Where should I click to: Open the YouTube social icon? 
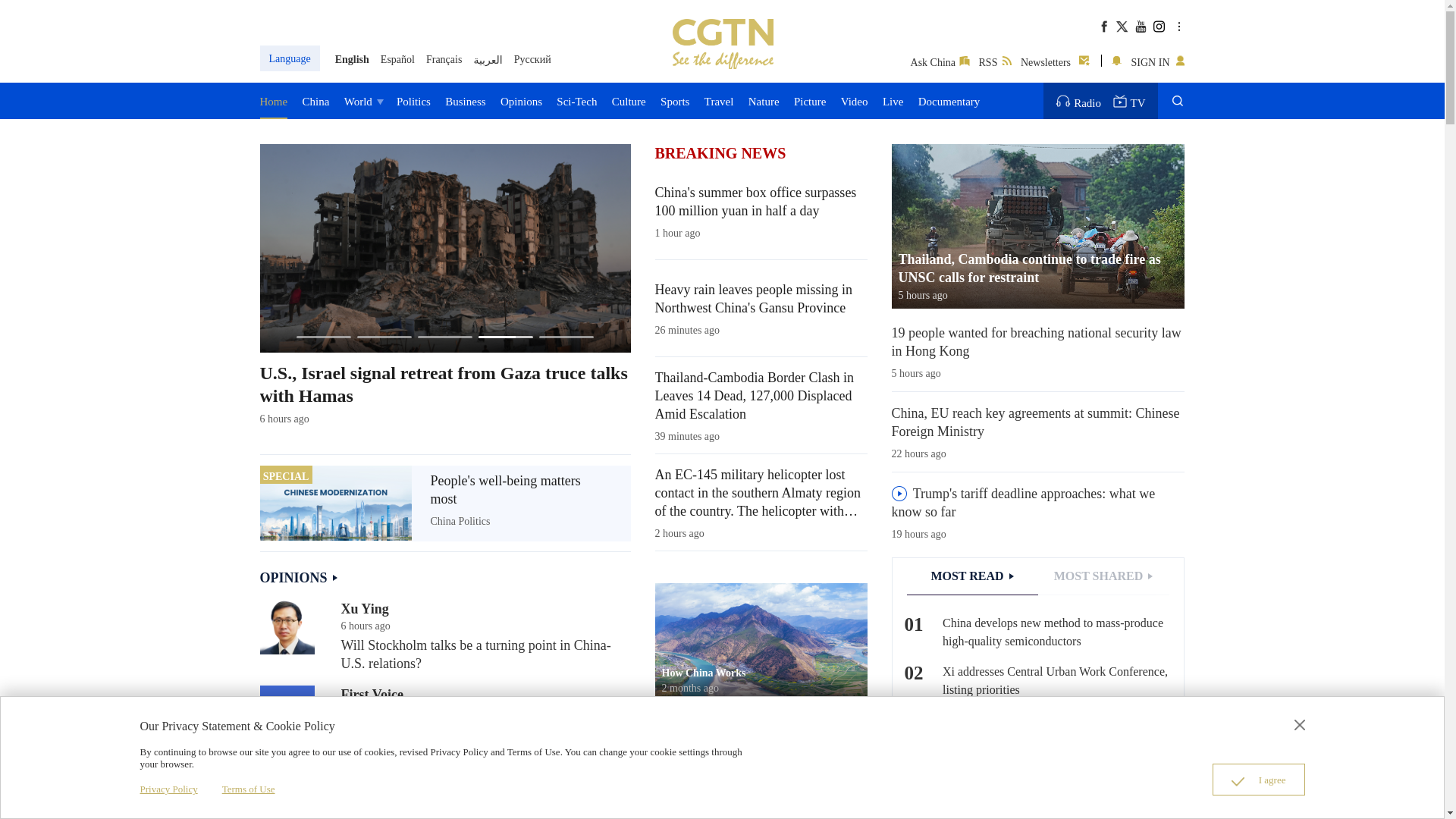click(1141, 27)
